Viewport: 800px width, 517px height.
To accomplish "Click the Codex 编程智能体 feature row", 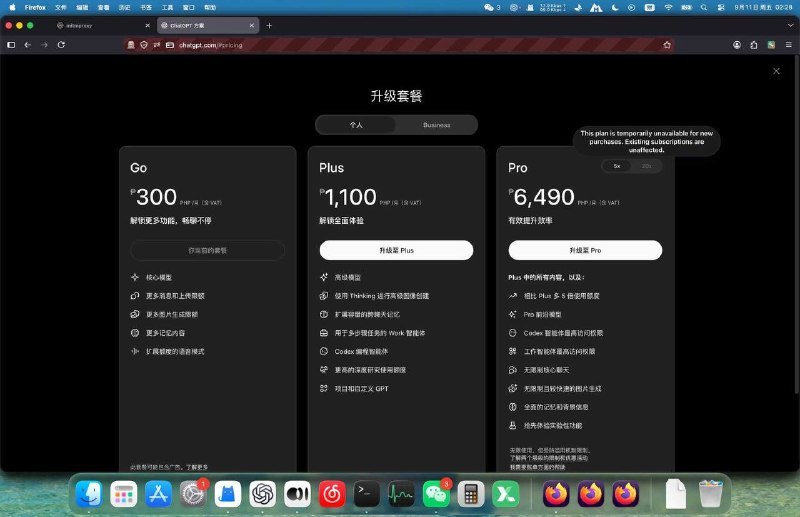I will point(354,352).
